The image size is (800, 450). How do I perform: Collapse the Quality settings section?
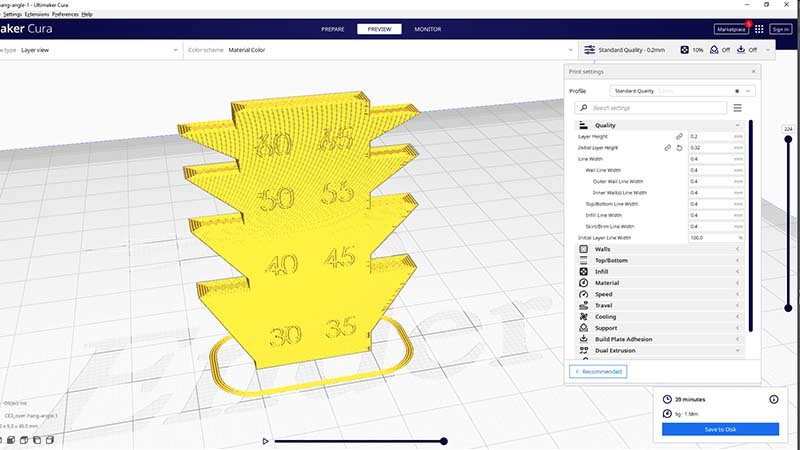(x=737, y=125)
